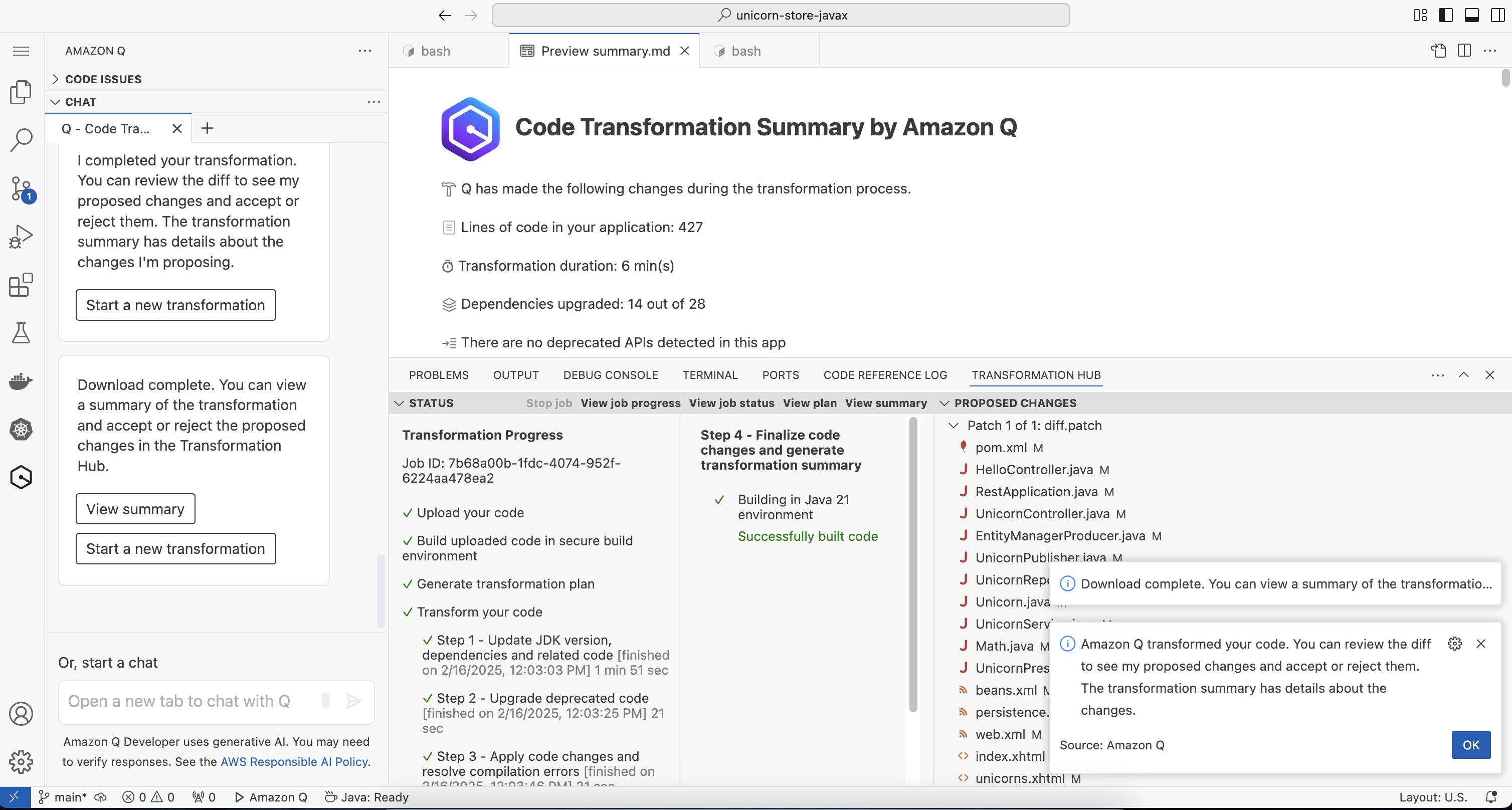Open pom.xml in proposed changes
The width and height of the screenshot is (1512, 810).
1001,448
